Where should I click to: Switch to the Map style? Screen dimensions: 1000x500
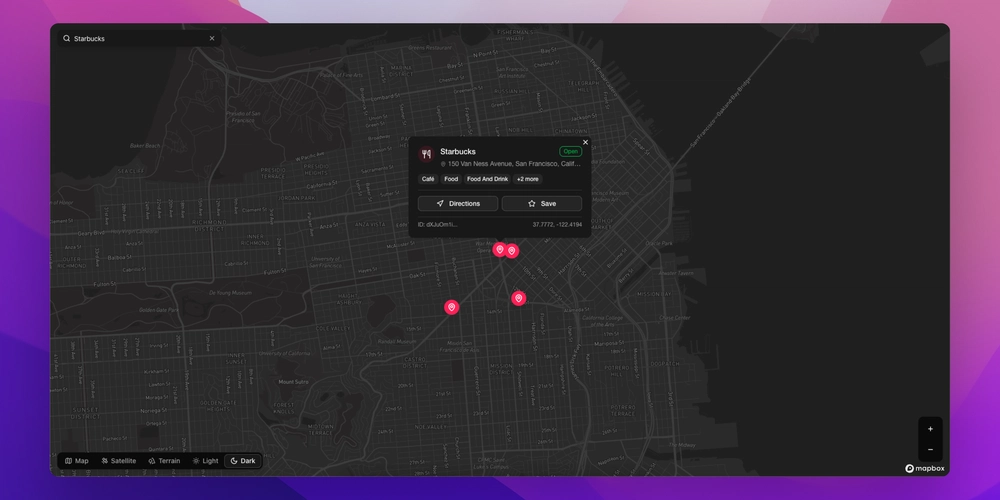coord(77,461)
